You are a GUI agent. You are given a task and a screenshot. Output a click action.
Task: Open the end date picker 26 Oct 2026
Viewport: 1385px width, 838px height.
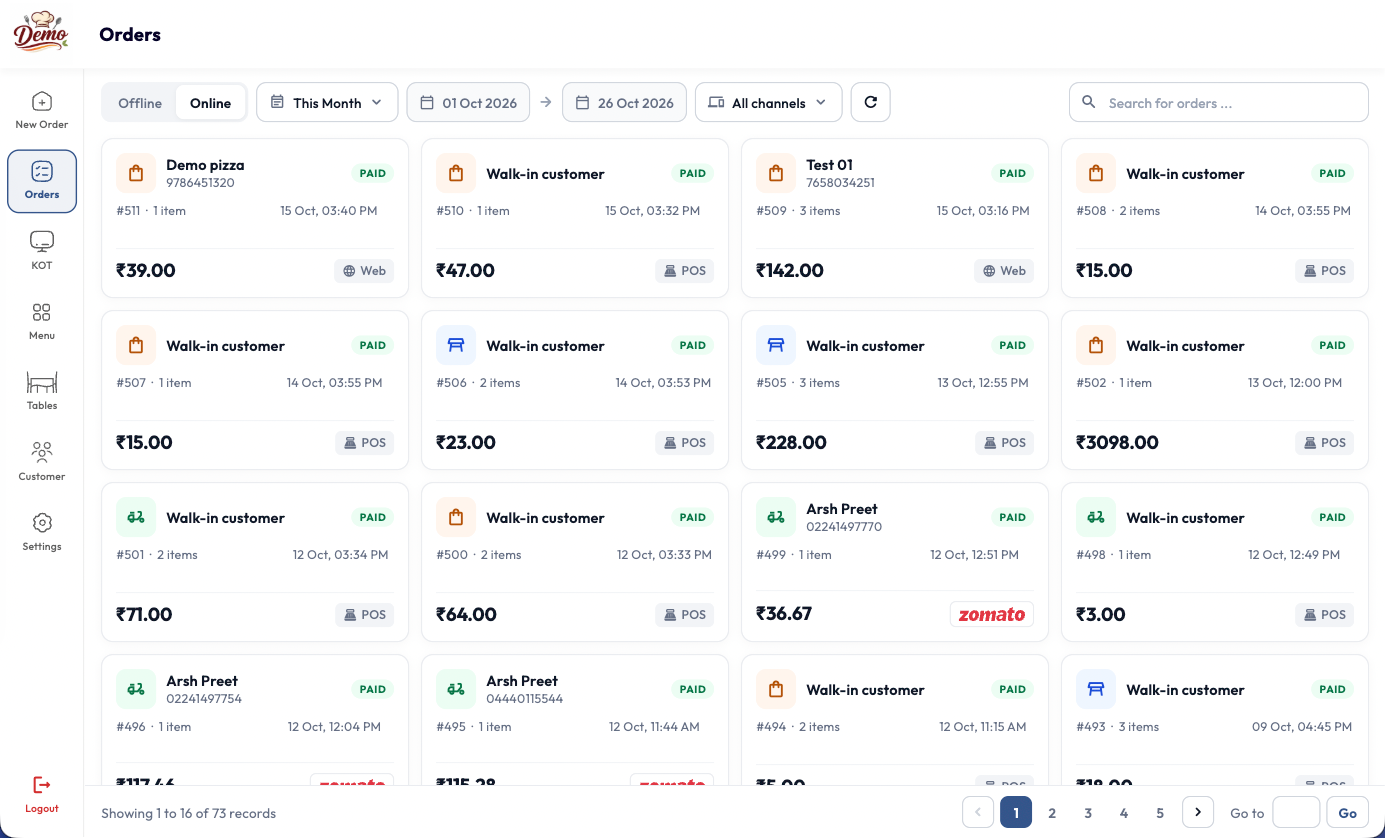[625, 102]
